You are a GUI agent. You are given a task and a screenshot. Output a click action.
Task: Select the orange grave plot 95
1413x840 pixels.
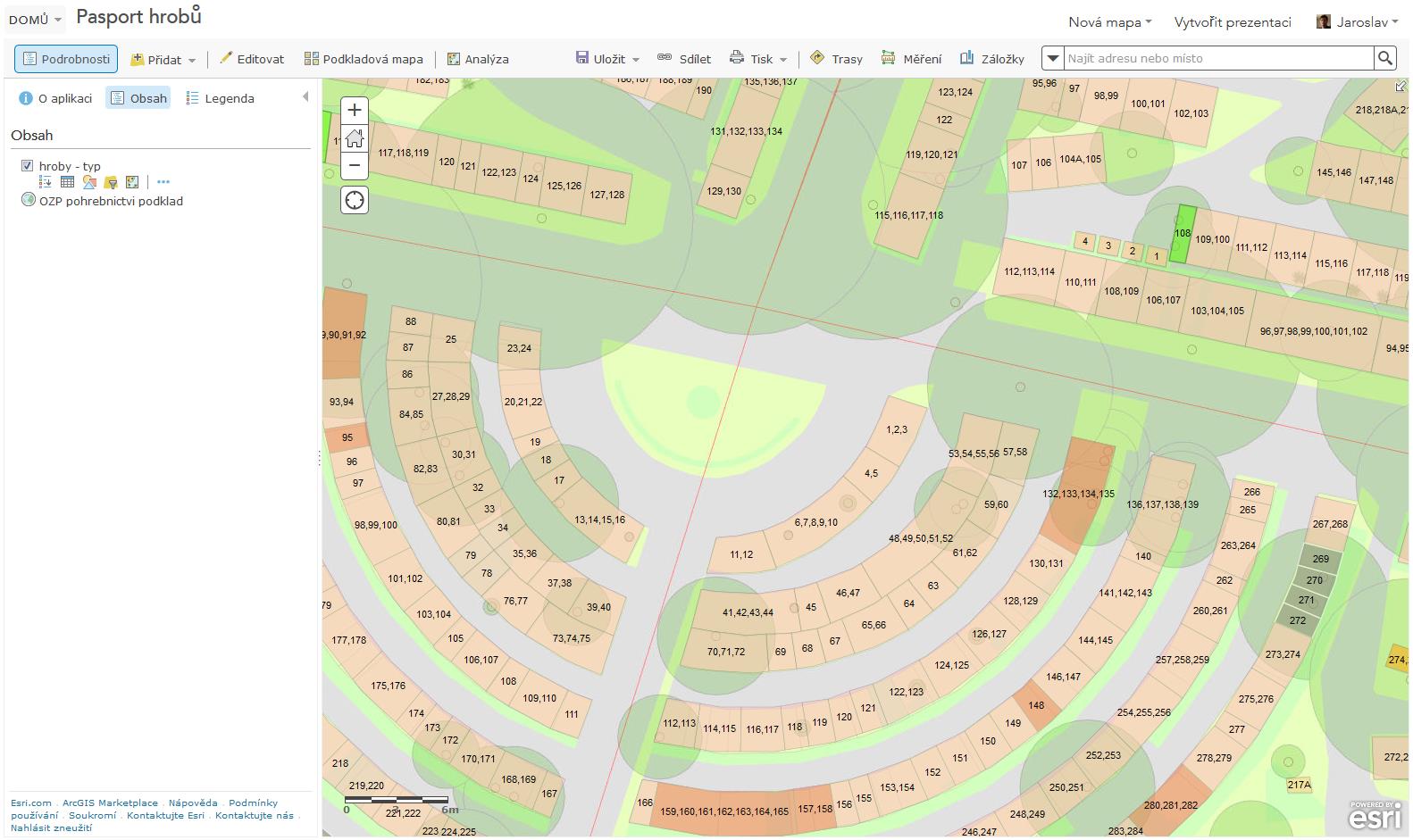(347, 438)
